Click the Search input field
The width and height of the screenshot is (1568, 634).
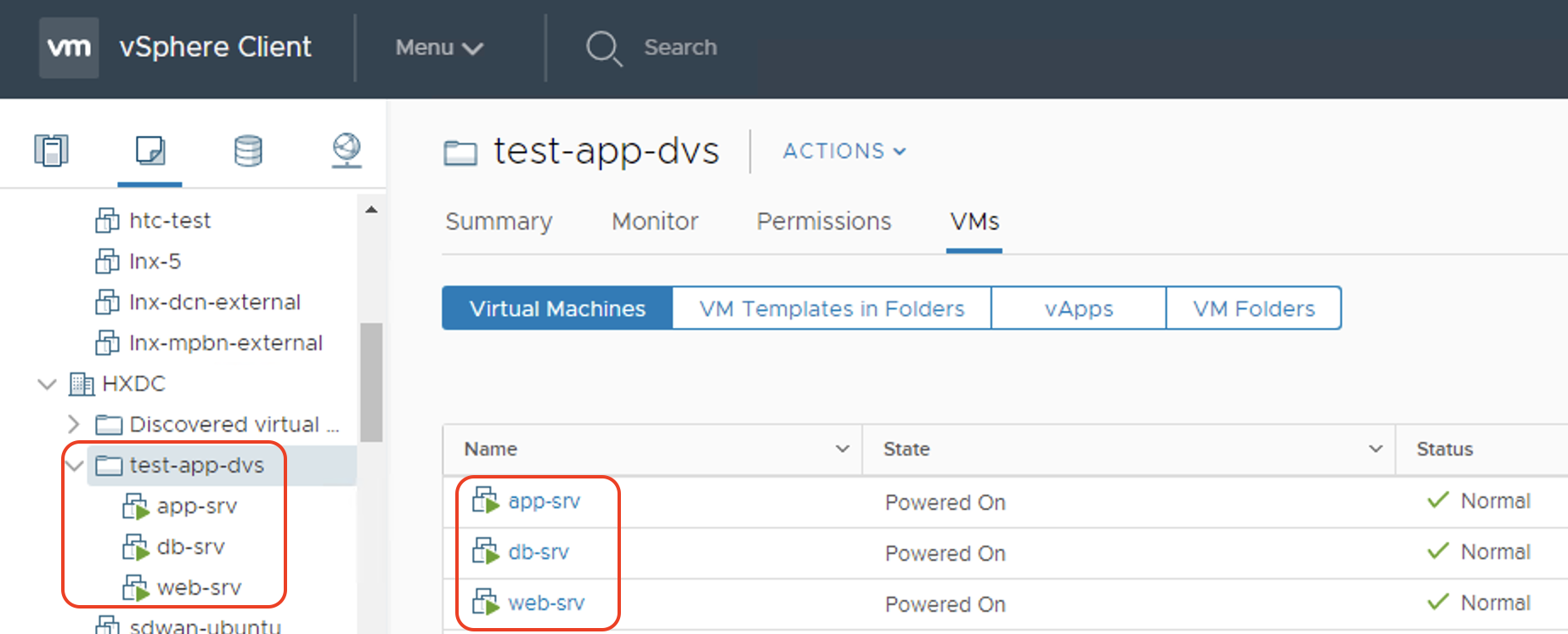click(680, 48)
